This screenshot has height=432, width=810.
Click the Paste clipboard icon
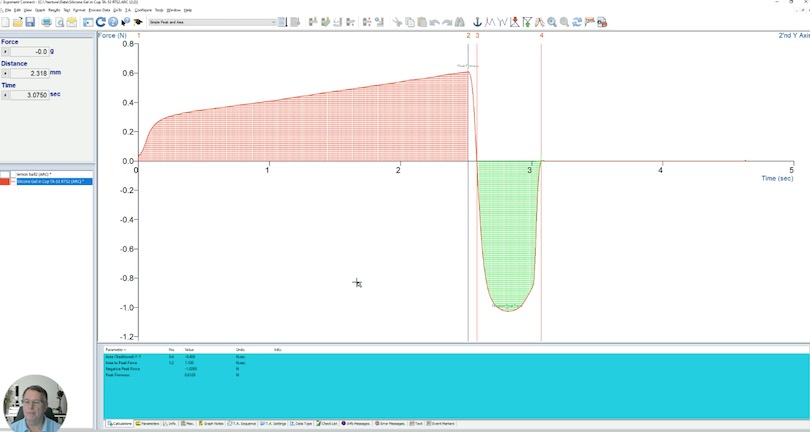pyautogui.click(x=422, y=22)
